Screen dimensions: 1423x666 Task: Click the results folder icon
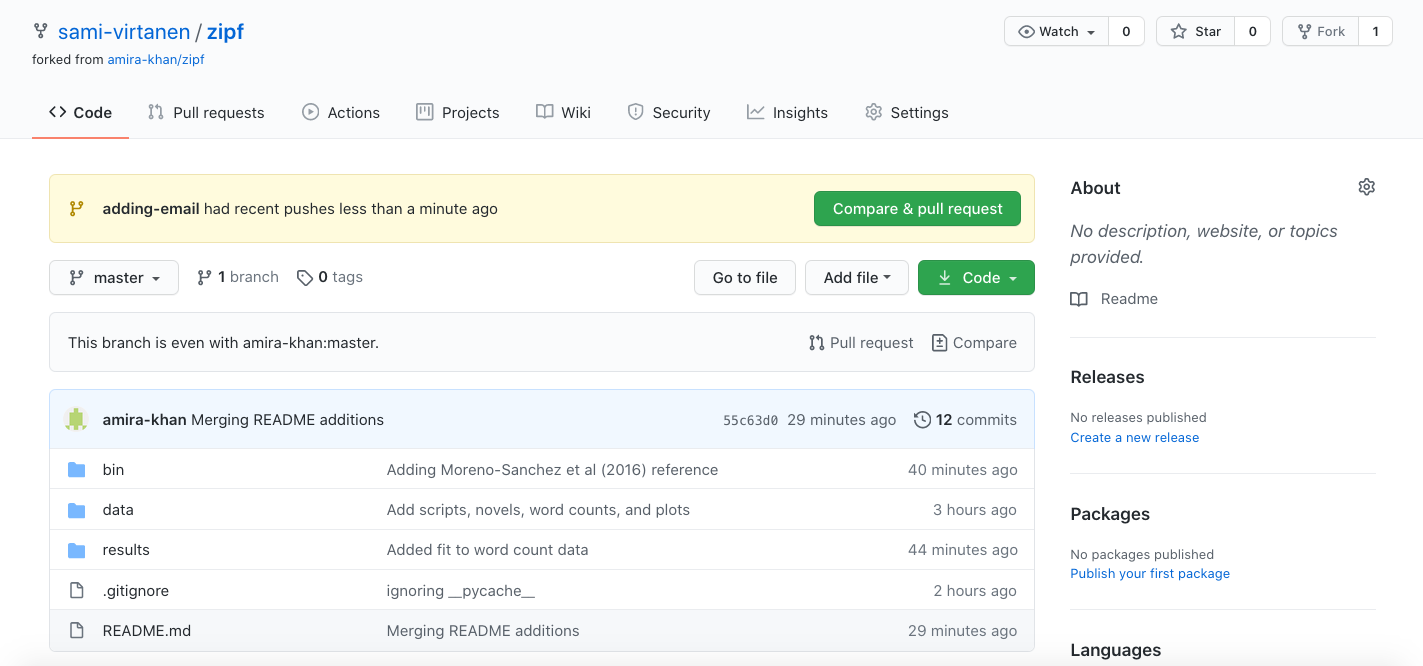76,550
